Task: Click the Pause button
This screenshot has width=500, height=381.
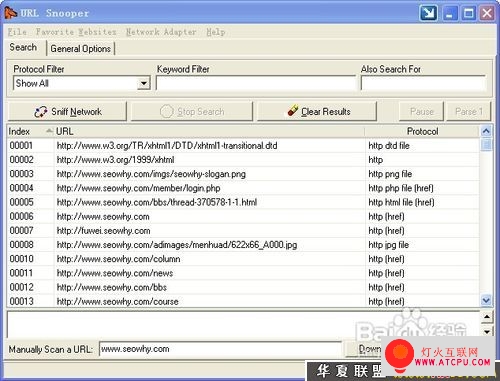Action: point(421,111)
